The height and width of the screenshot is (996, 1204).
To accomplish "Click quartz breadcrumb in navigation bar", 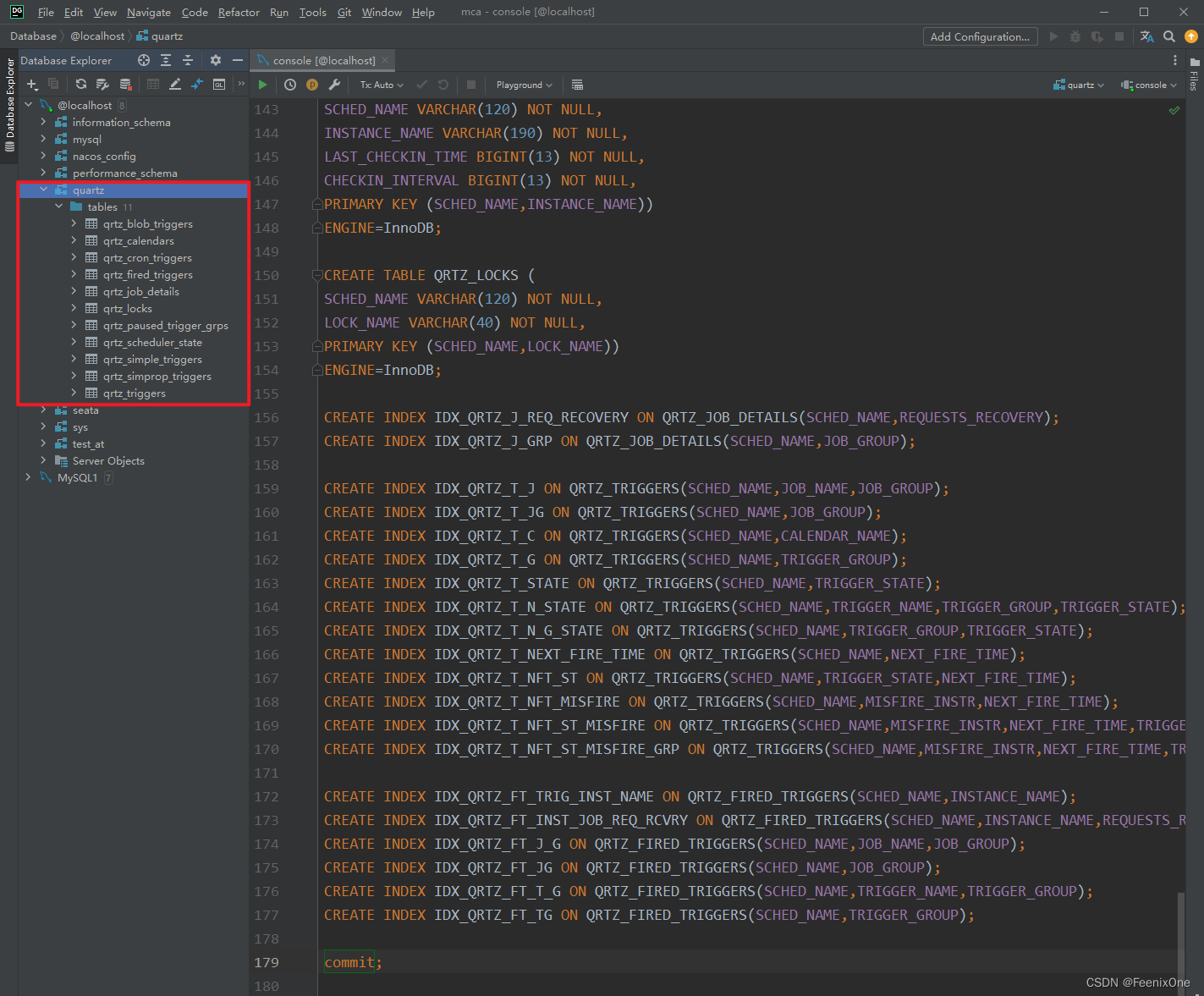I will click(160, 36).
